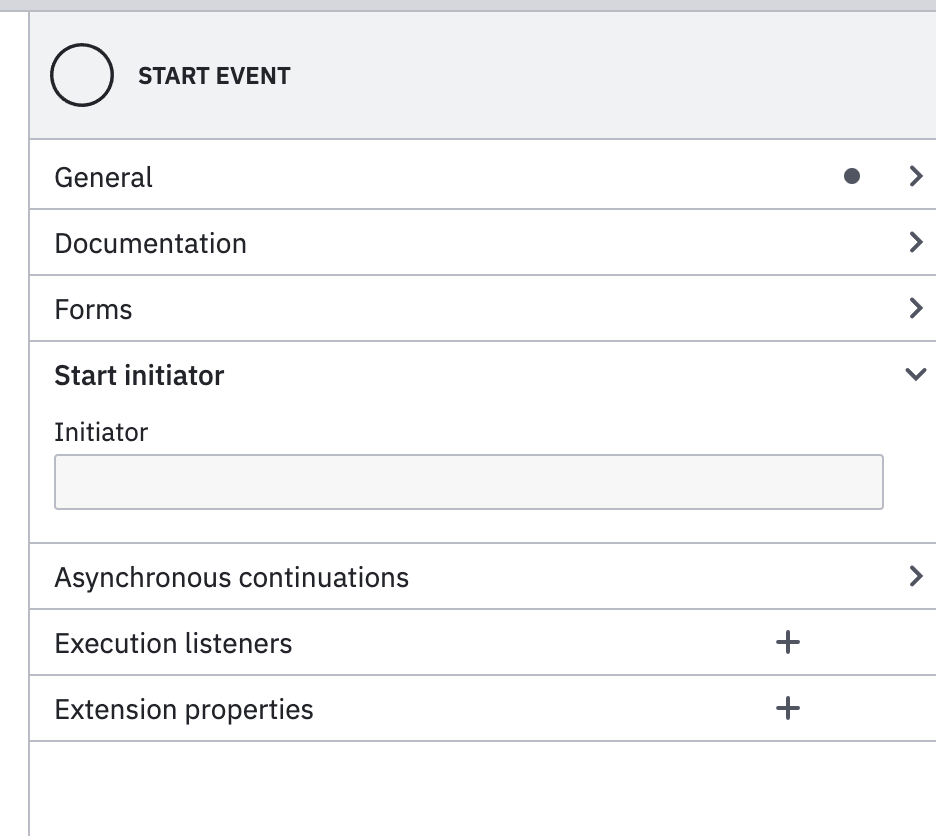Screen dimensions: 936x836
Task: Click the Start Event circle icon
Action: 81,75
